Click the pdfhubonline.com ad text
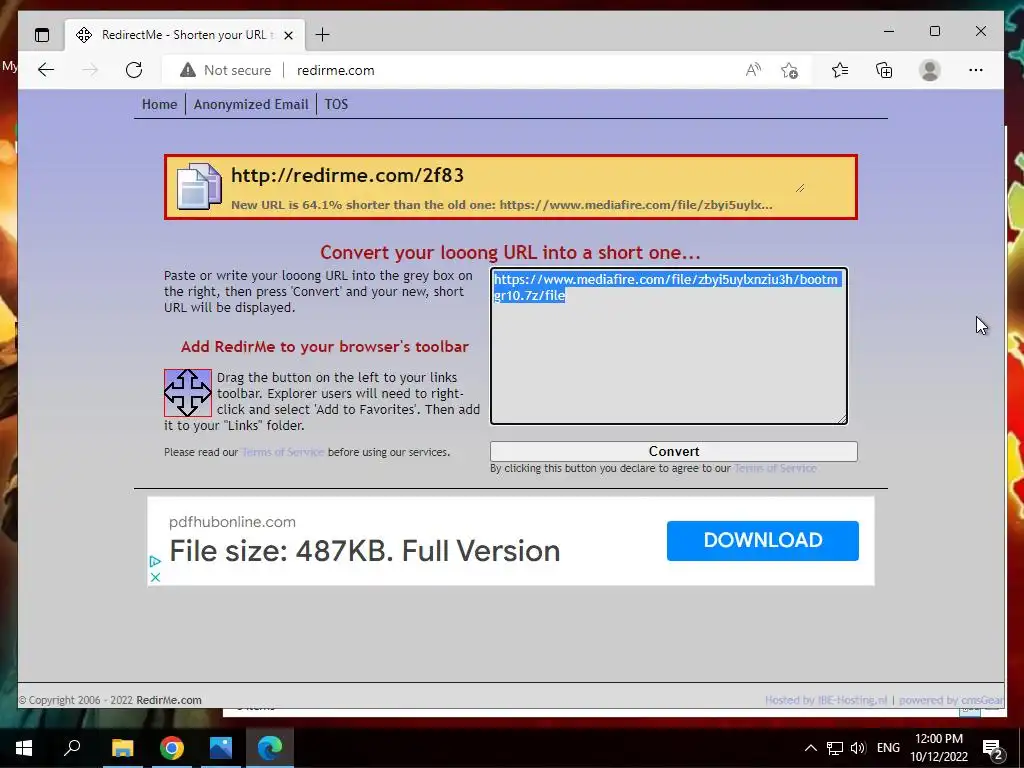 [232, 522]
